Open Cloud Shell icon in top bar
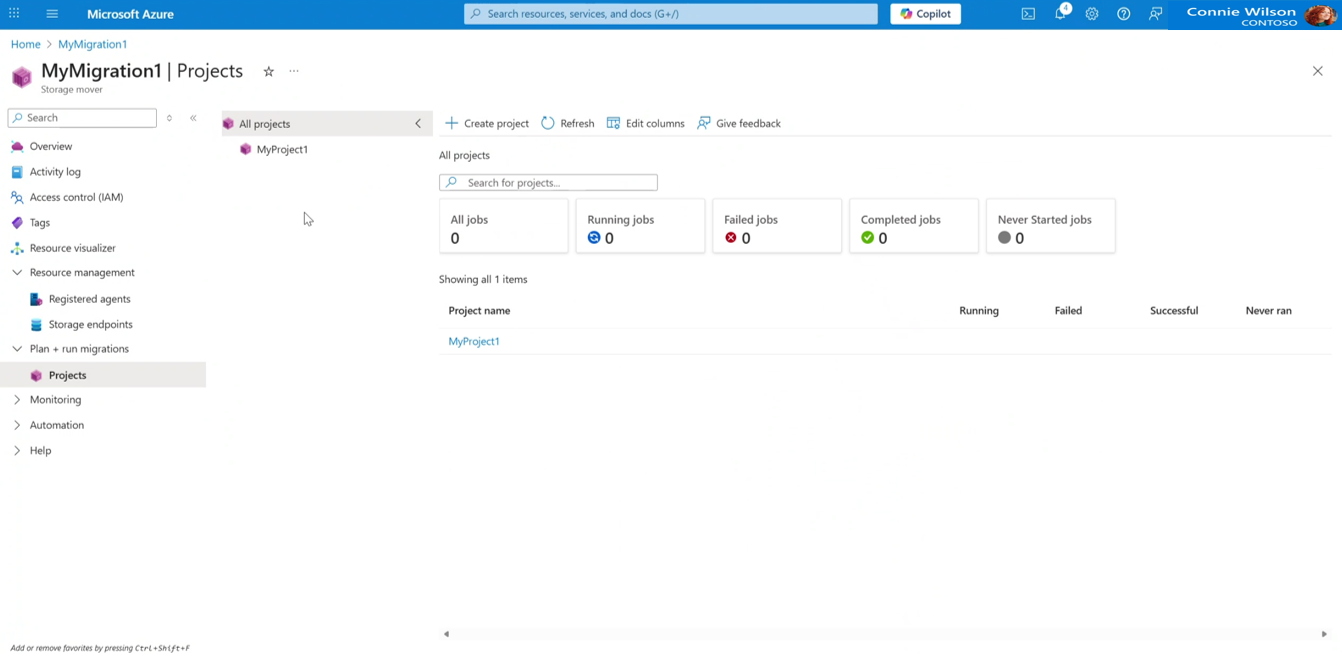The image size is (1342, 656). point(1028,14)
